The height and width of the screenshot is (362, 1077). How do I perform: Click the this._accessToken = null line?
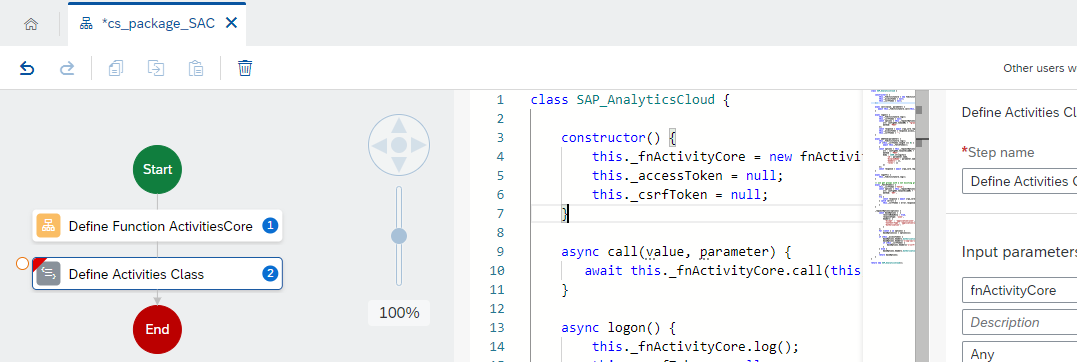point(688,175)
